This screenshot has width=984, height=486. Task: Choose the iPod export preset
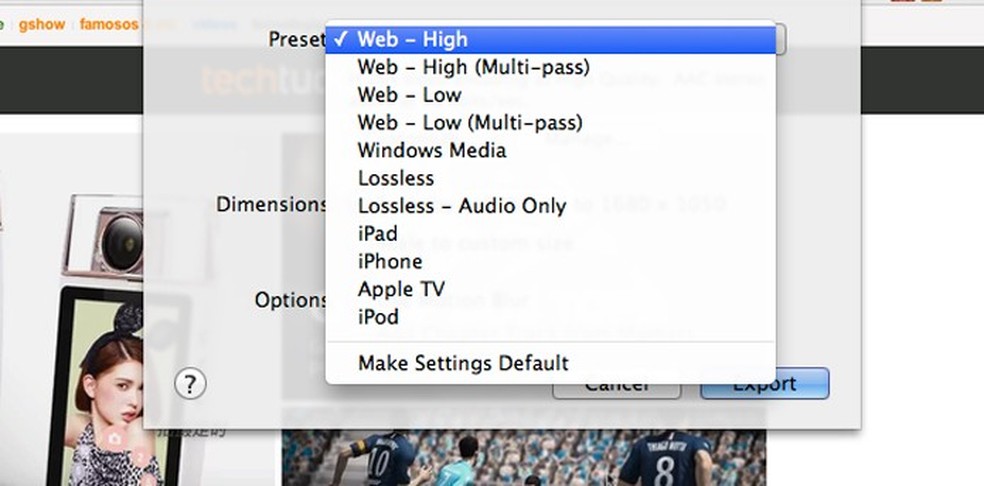(x=378, y=317)
